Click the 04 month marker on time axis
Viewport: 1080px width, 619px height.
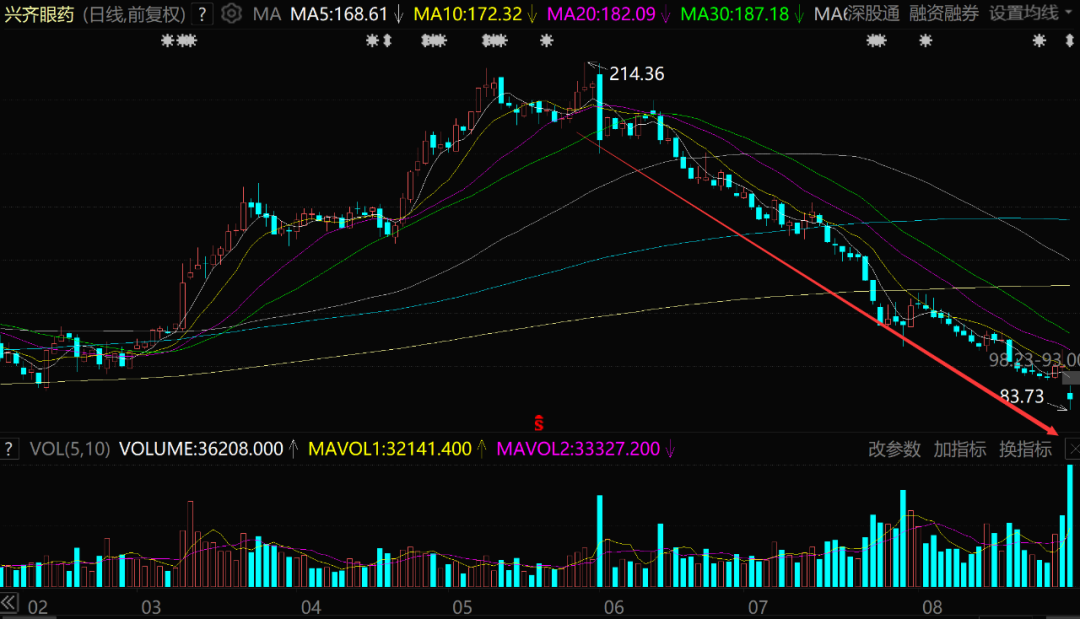coord(311,607)
